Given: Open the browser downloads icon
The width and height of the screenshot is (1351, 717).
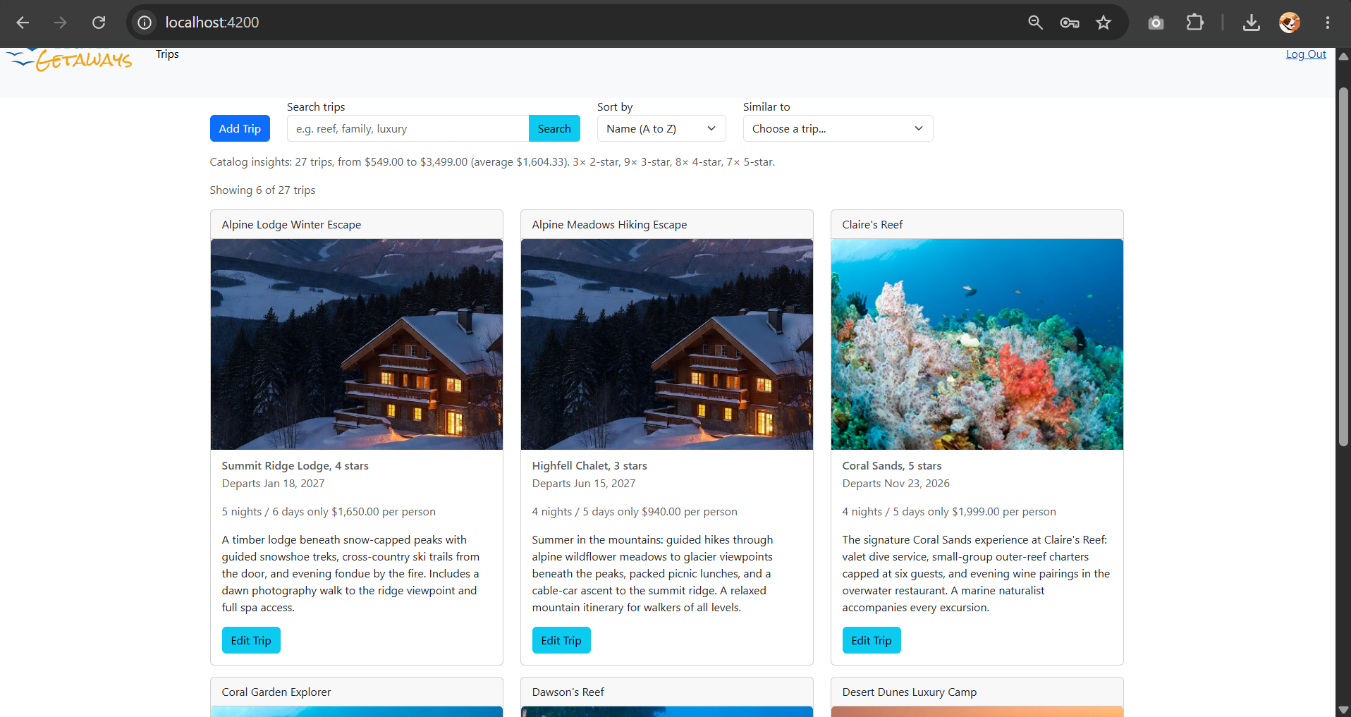Looking at the screenshot, I should (1251, 22).
